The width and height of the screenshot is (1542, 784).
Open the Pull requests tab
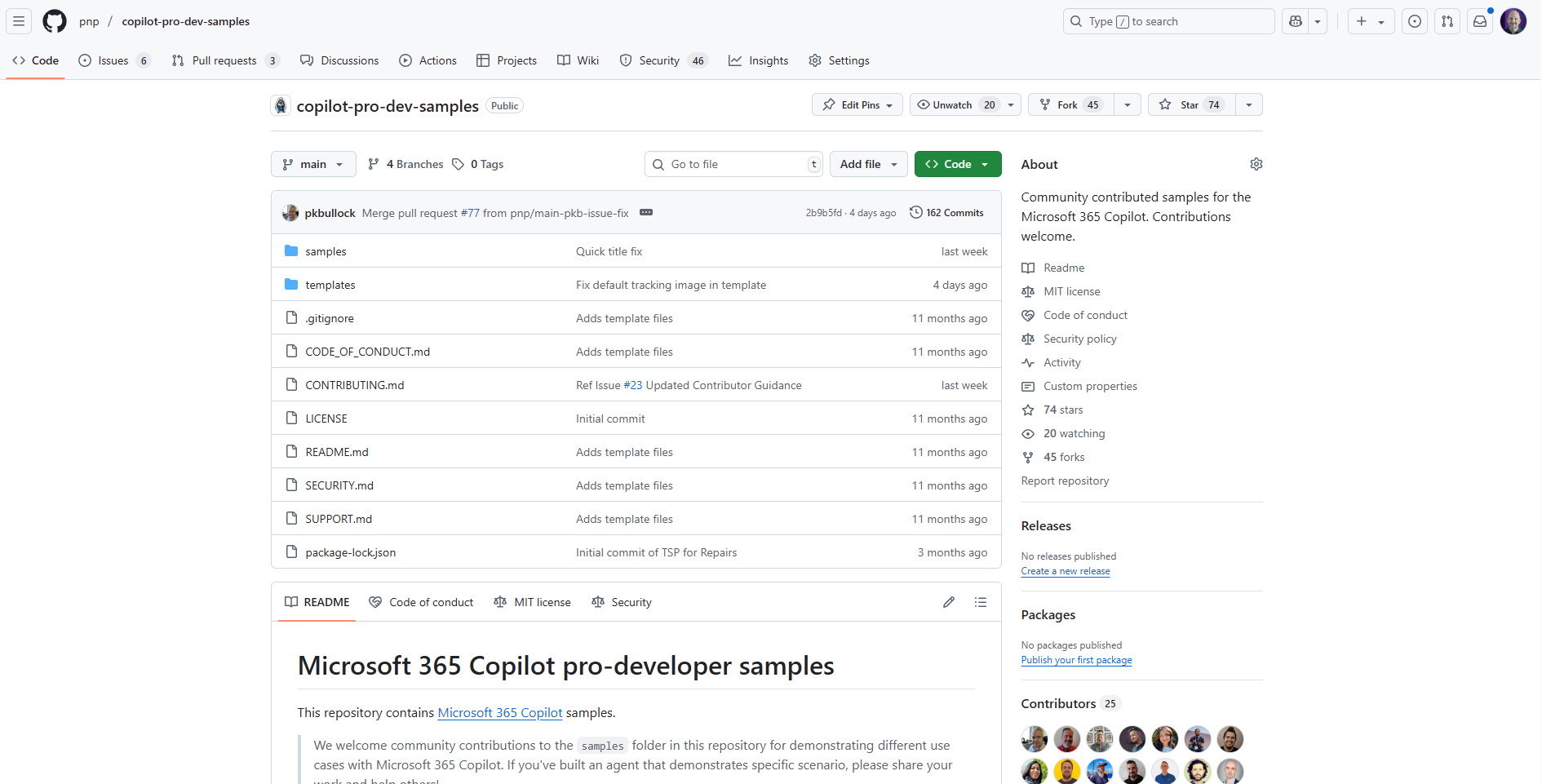[225, 60]
